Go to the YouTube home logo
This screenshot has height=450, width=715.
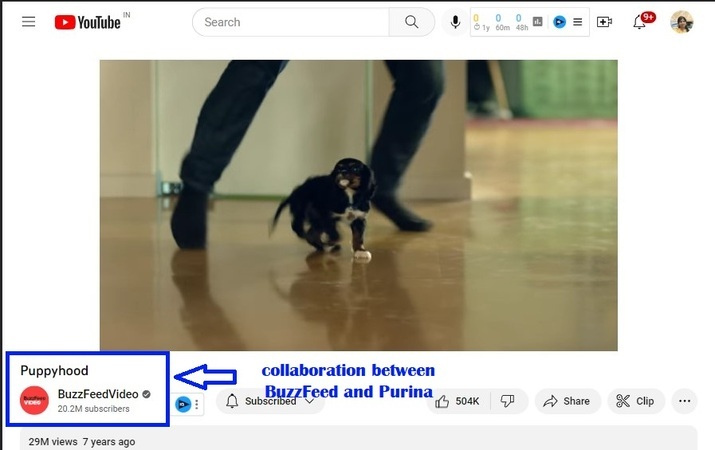[x=88, y=22]
